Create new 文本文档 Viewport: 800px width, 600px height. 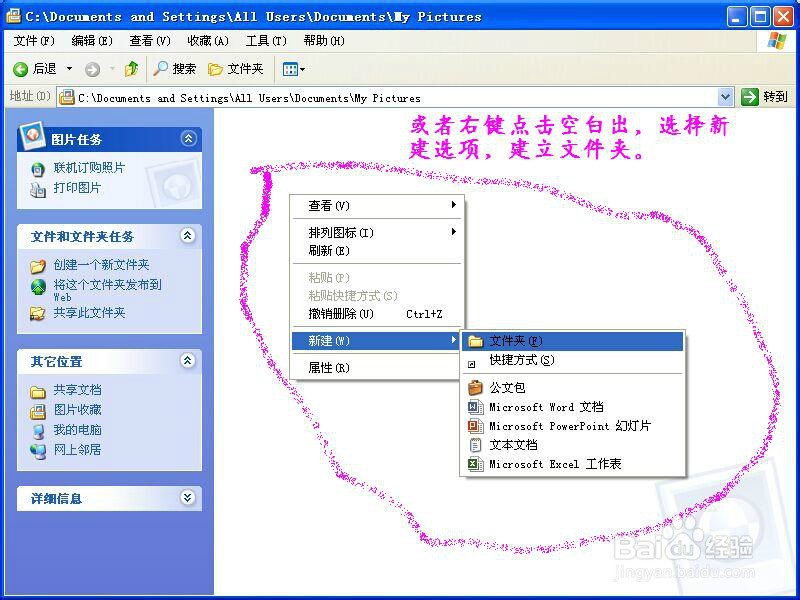click(x=572, y=445)
